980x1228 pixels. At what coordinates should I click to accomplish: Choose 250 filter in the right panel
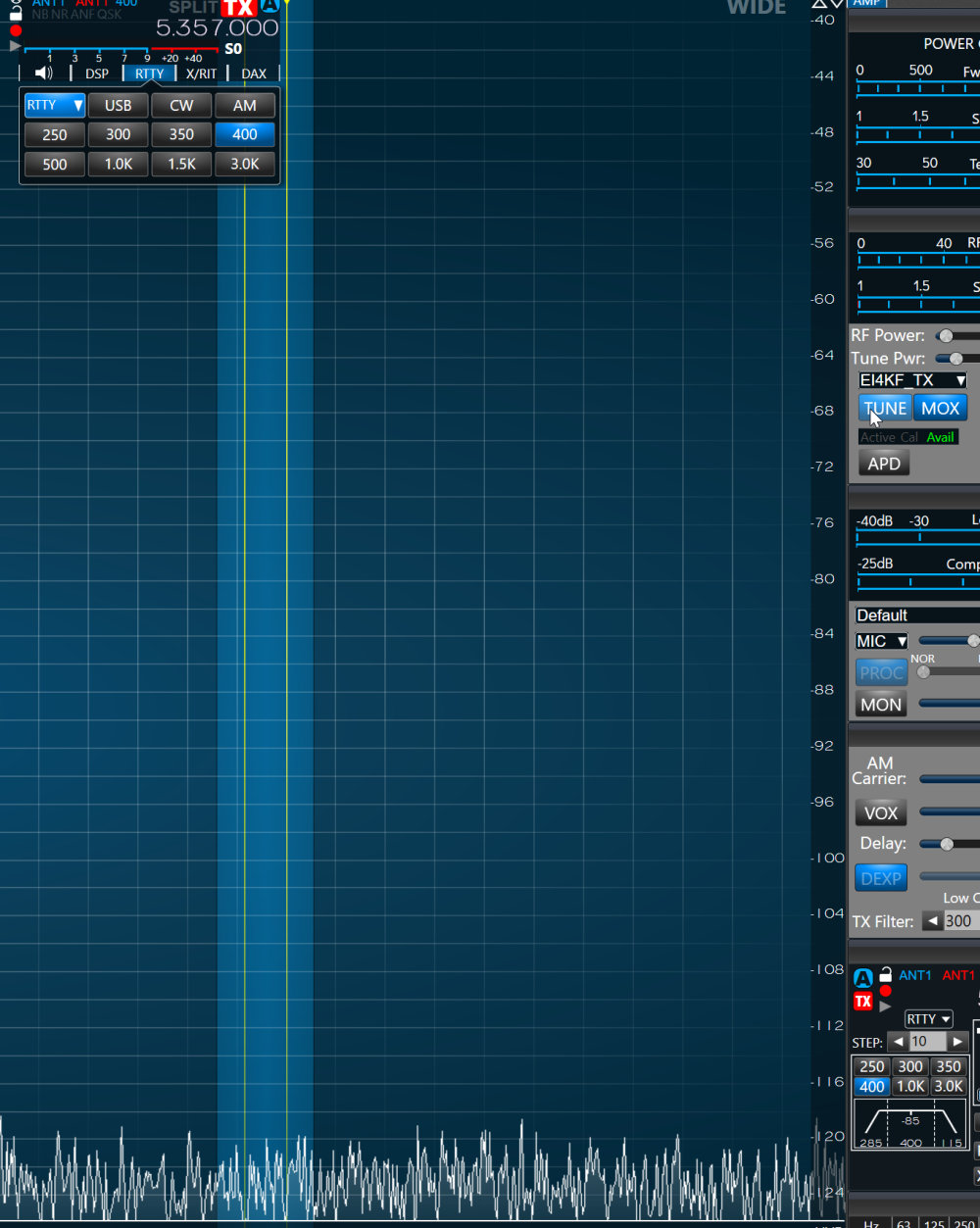coord(871,1066)
